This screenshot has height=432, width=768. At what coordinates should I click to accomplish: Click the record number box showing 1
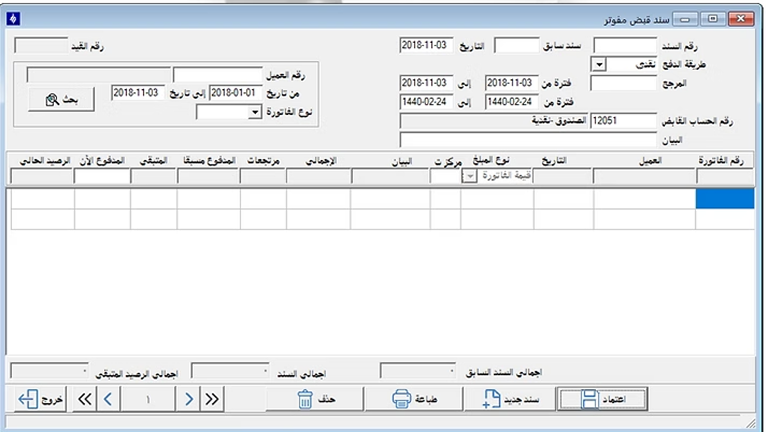pyautogui.click(x=147, y=399)
